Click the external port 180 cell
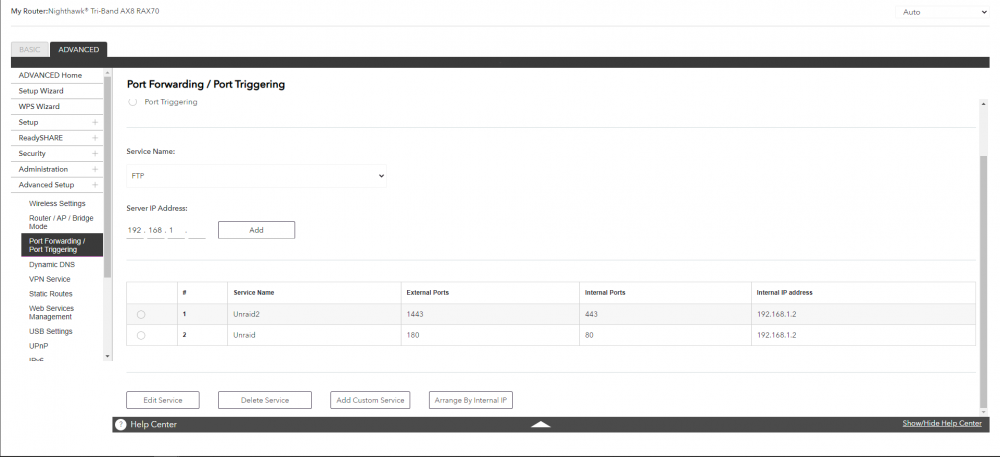Screen dimensions: 1000x457 click(490, 335)
